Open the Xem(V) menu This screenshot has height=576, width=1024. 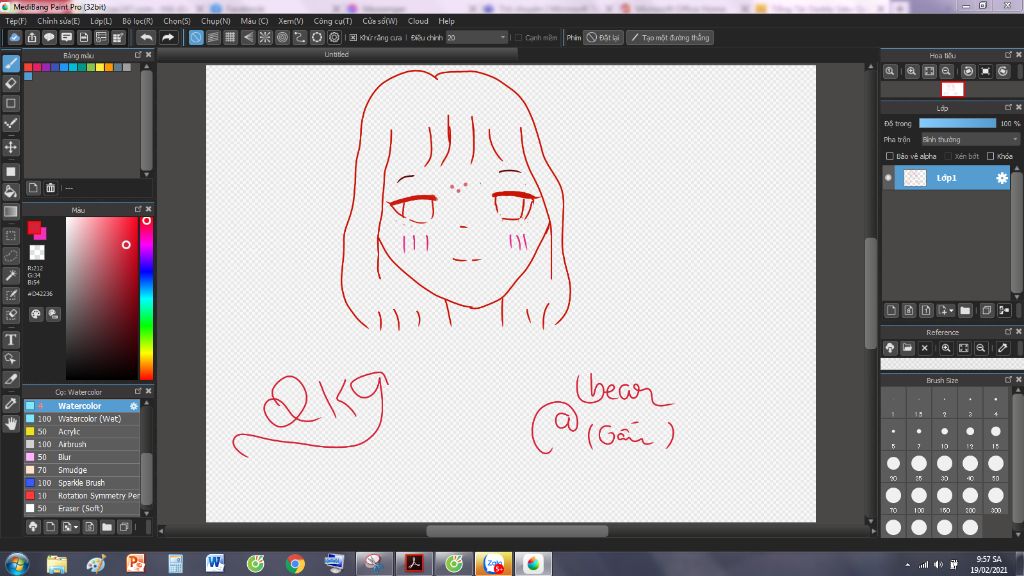(291, 21)
